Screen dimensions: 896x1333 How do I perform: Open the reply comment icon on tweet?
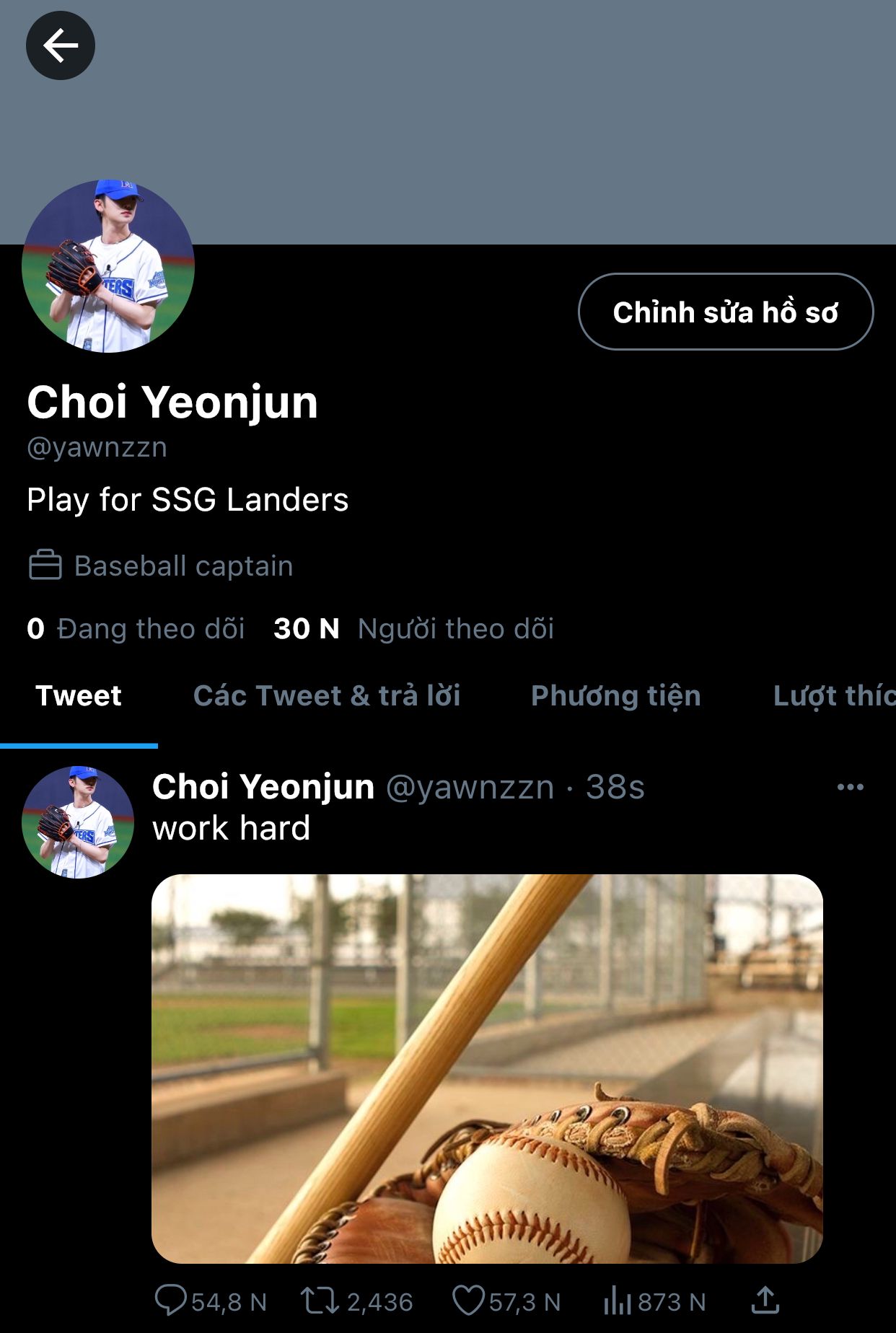click(x=171, y=1301)
